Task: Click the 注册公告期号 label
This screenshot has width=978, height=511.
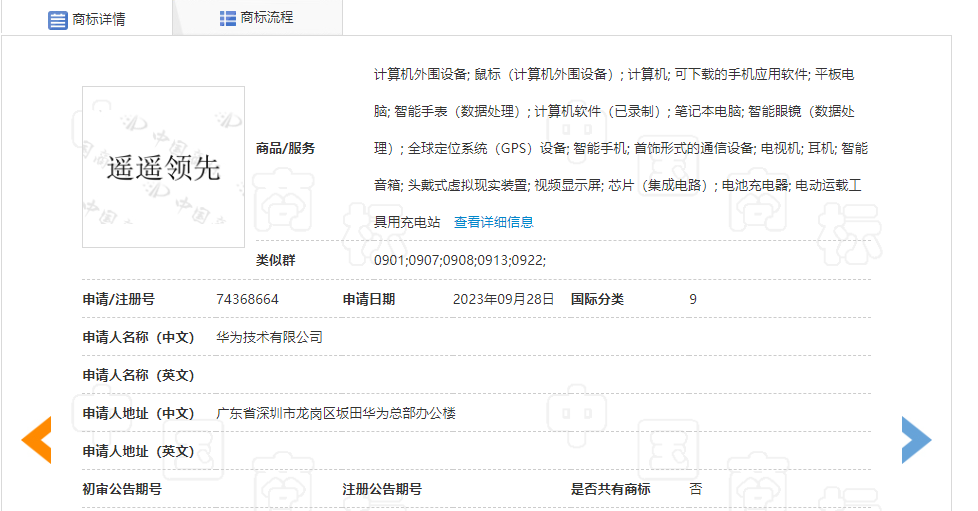Action: [x=382, y=489]
